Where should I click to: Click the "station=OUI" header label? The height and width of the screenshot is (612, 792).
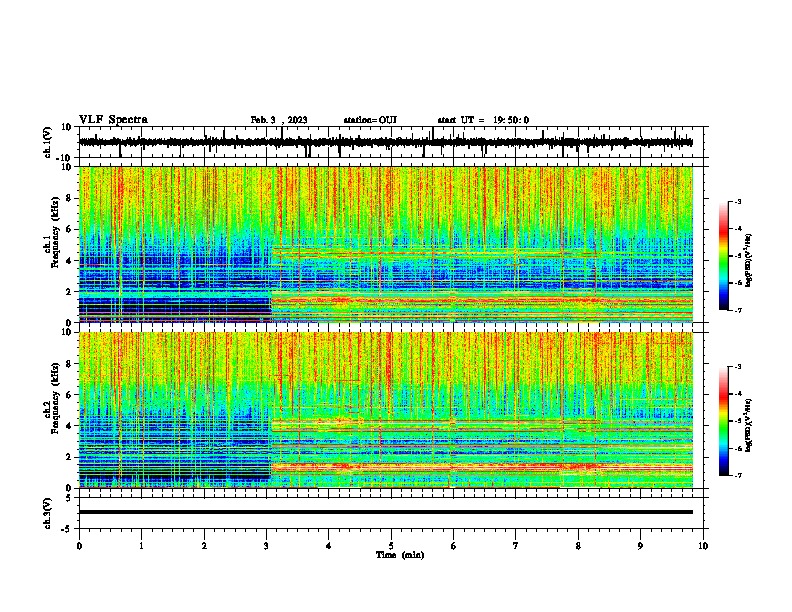(x=370, y=120)
